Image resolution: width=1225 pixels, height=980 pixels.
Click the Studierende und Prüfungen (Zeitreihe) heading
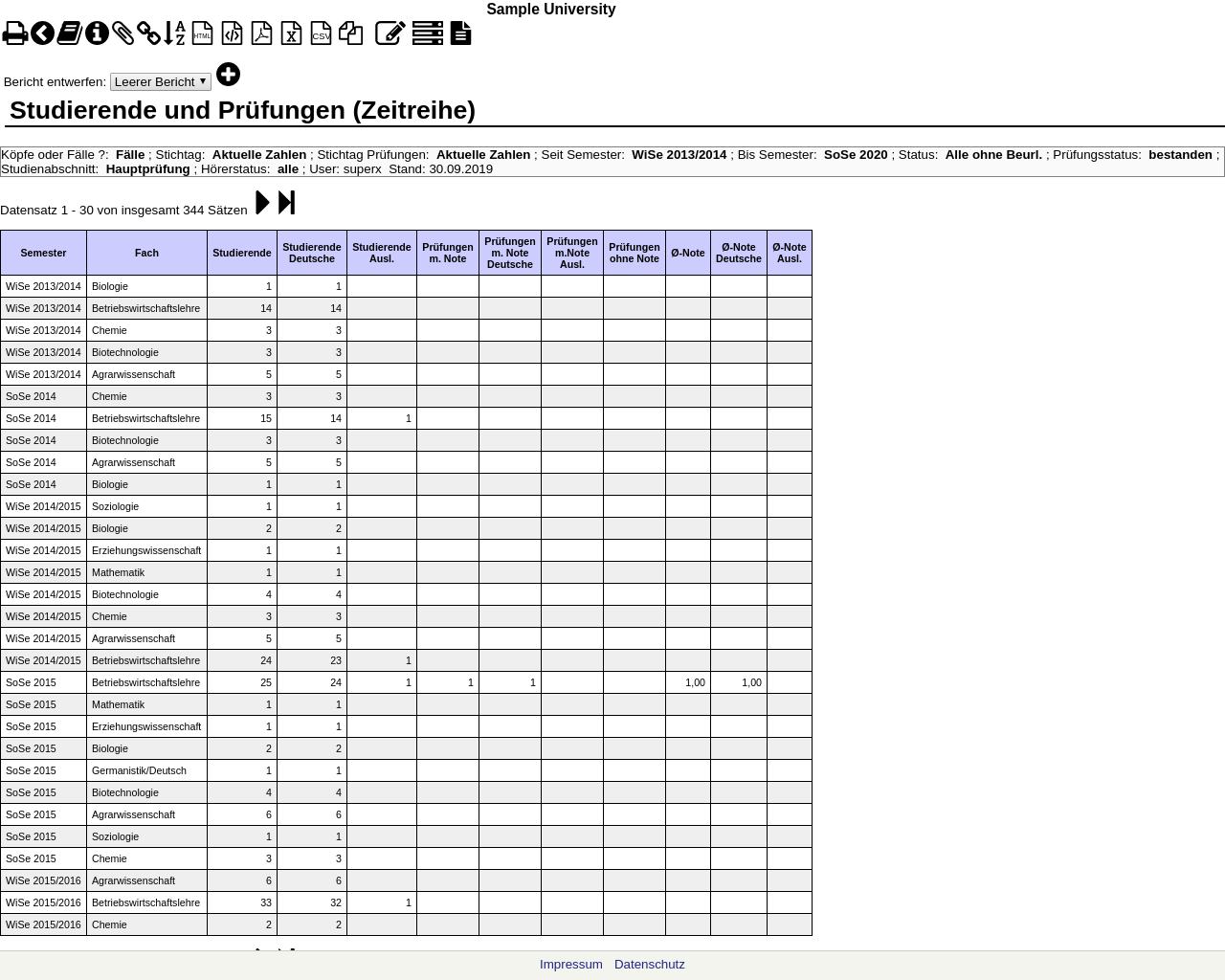(242, 110)
